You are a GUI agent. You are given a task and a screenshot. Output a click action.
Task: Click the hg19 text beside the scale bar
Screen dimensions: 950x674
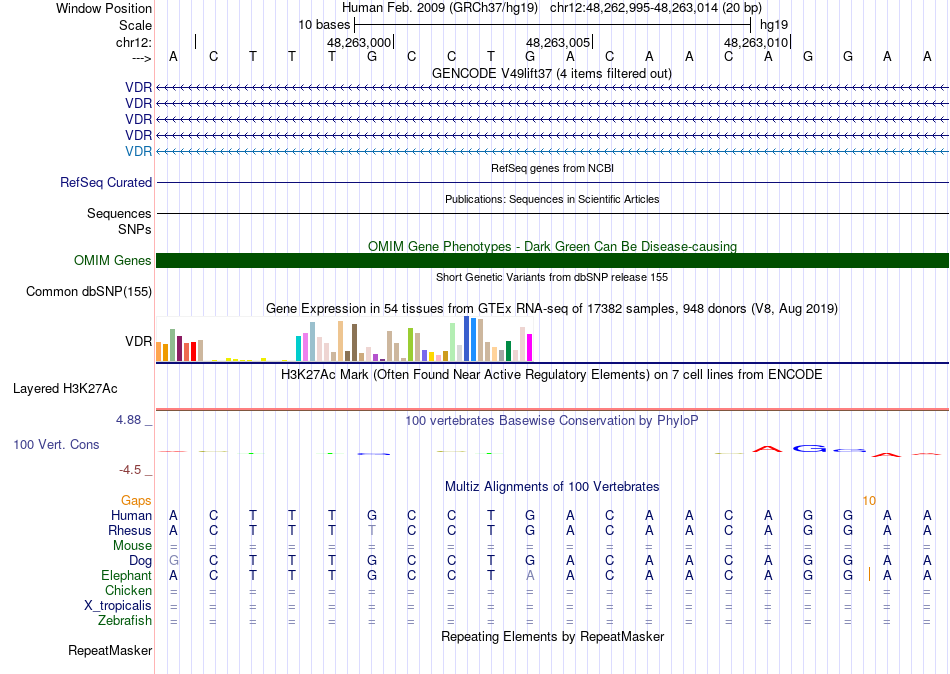pyautogui.click(x=774, y=25)
